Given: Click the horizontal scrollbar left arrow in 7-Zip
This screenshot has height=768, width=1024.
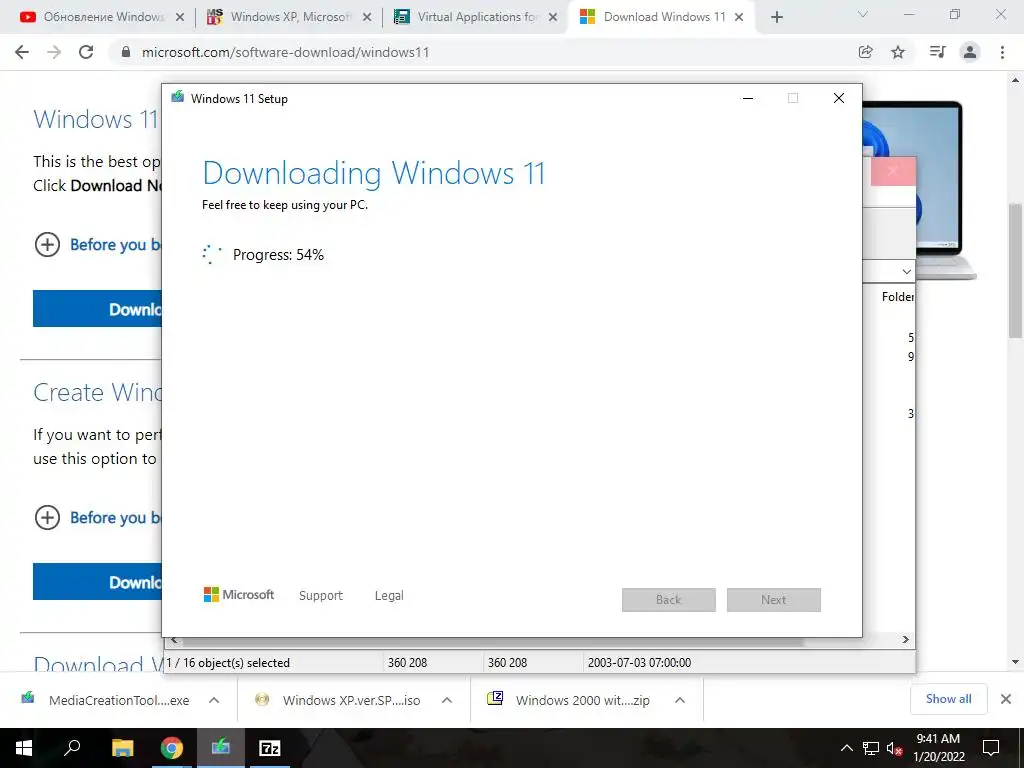Looking at the screenshot, I should tap(174, 641).
